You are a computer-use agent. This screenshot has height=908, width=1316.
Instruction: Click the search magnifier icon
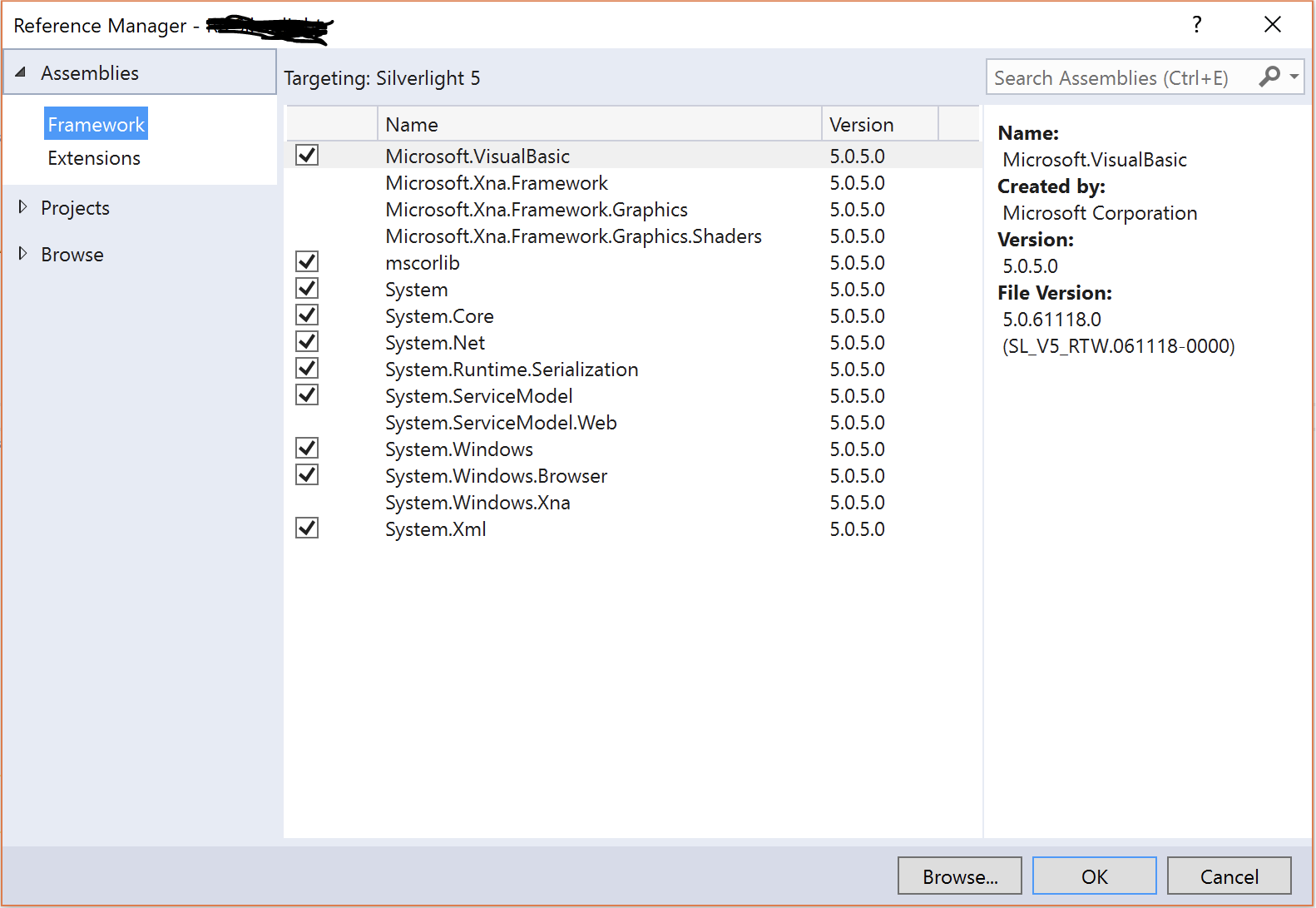pos(1269,77)
